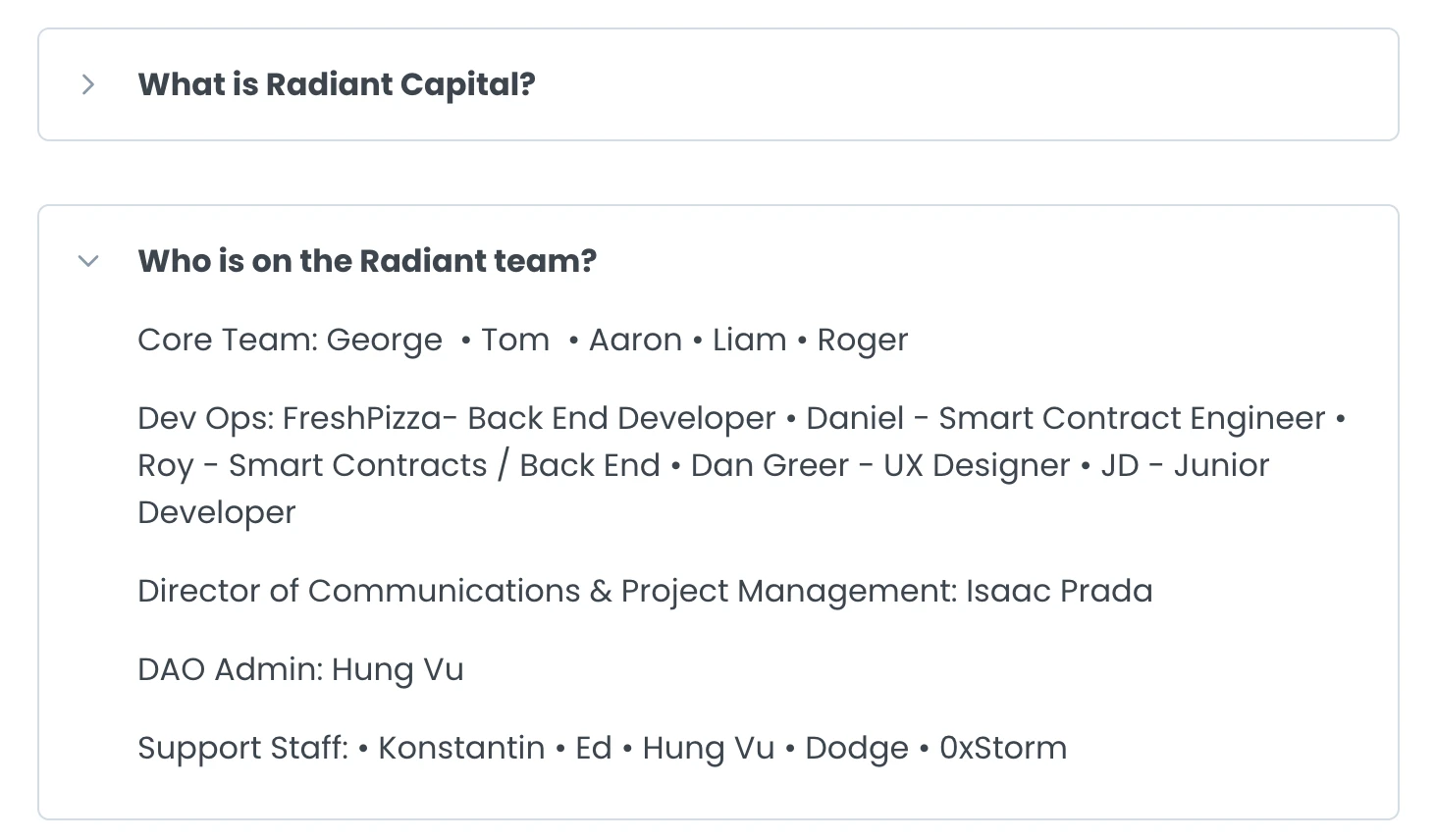1435x840 pixels.
Task: Click the "Who is on the Radiant team?" heading
Action: pos(367,261)
